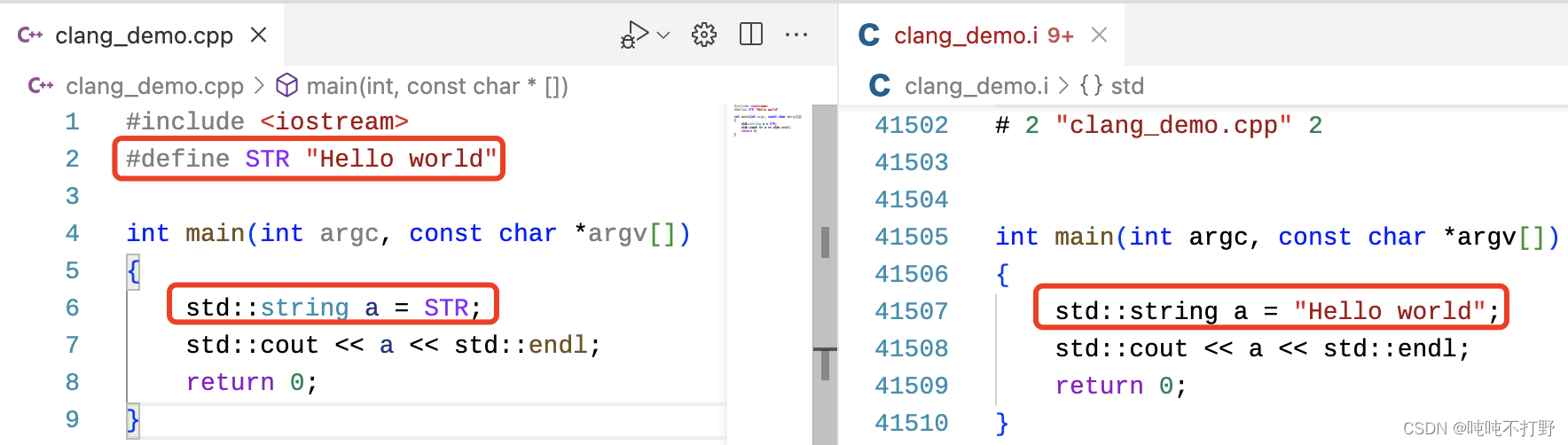1568x445 pixels.
Task: Click opening brace on line 41506
Action: coord(1002,274)
